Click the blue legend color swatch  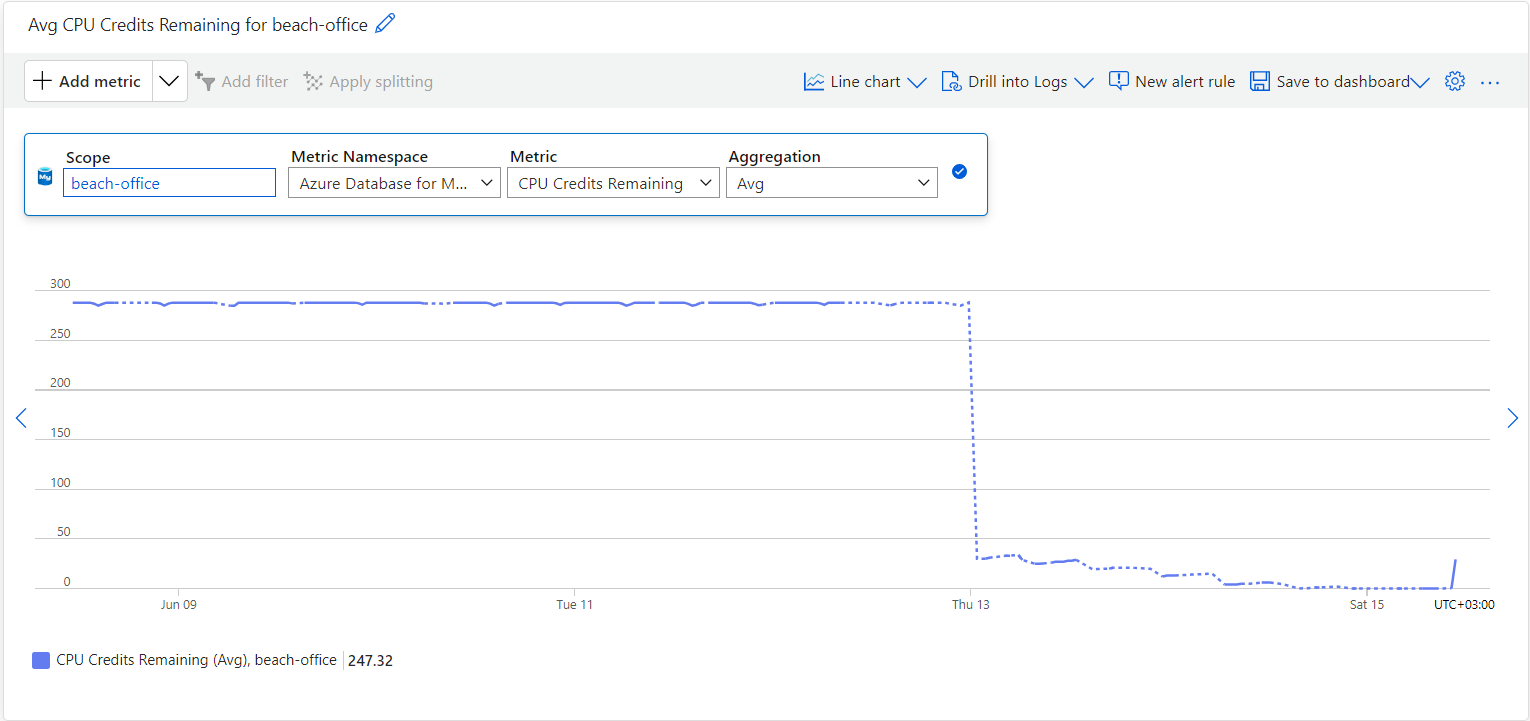[40, 660]
